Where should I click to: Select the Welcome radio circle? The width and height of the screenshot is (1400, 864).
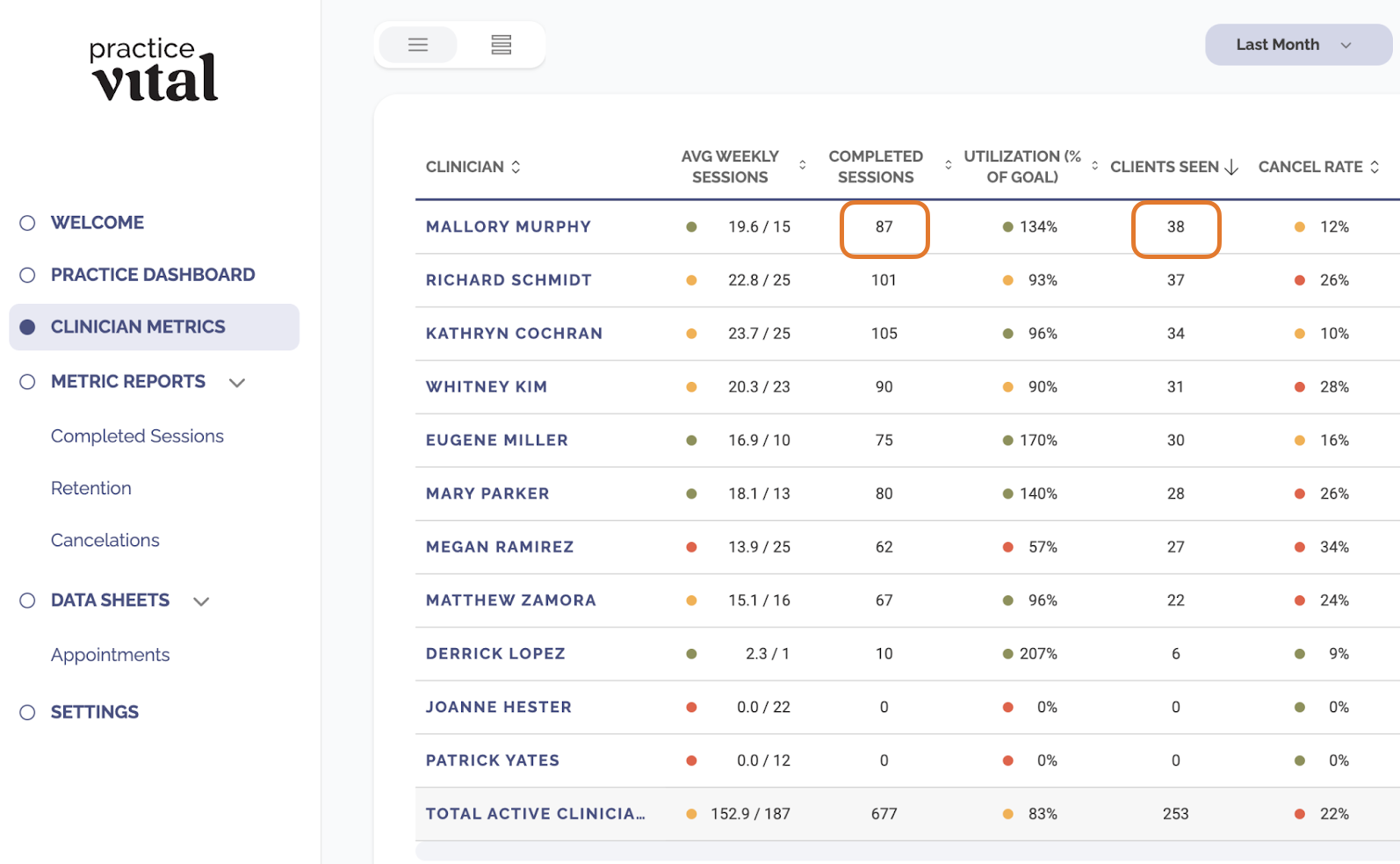tap(27, 223)
